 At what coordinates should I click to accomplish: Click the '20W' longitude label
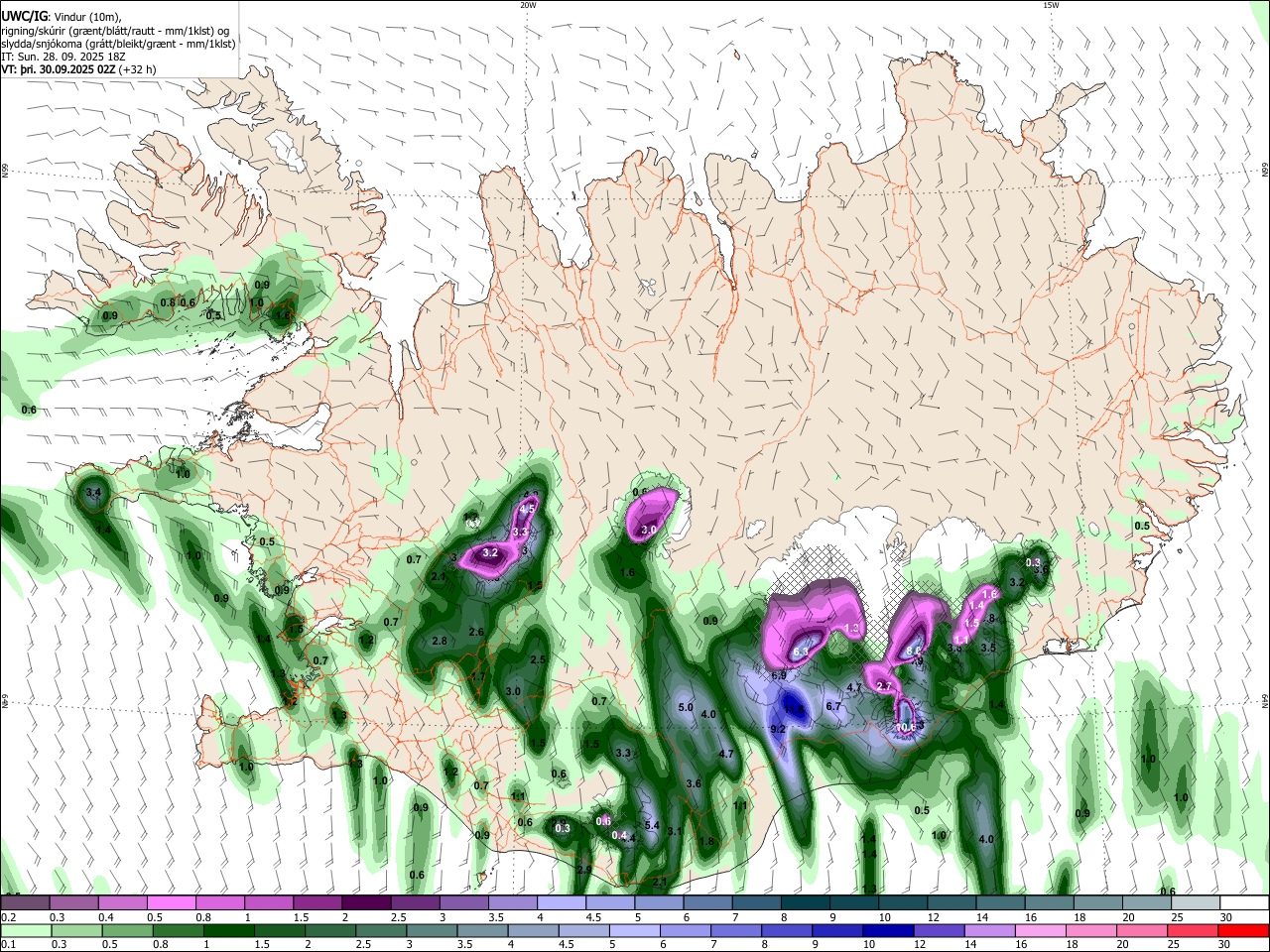pyautogui.click(x=528, y=5)
